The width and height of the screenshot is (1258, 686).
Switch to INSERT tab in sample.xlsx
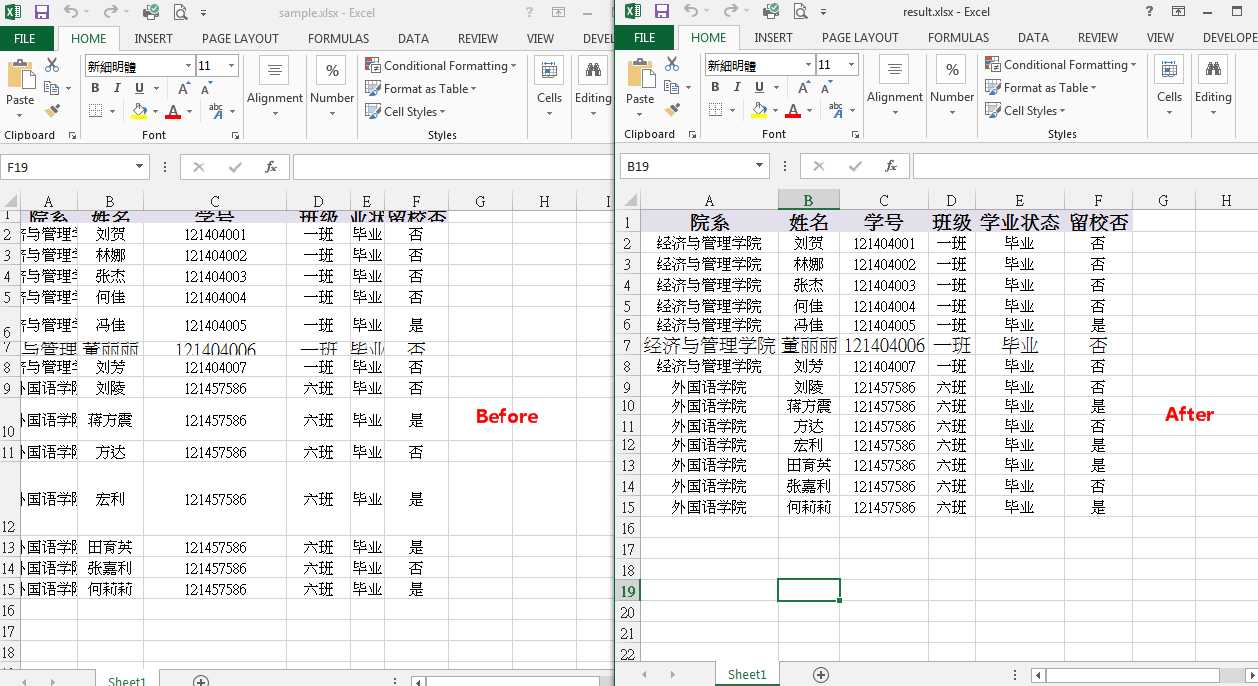click(153, 39)
